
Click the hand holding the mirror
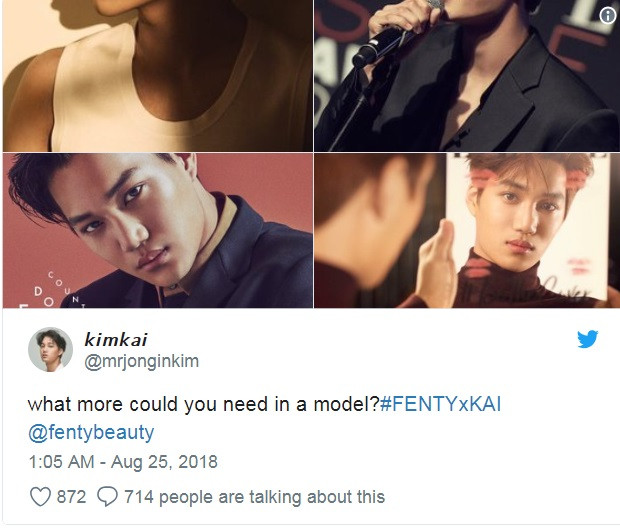point(438,263)
